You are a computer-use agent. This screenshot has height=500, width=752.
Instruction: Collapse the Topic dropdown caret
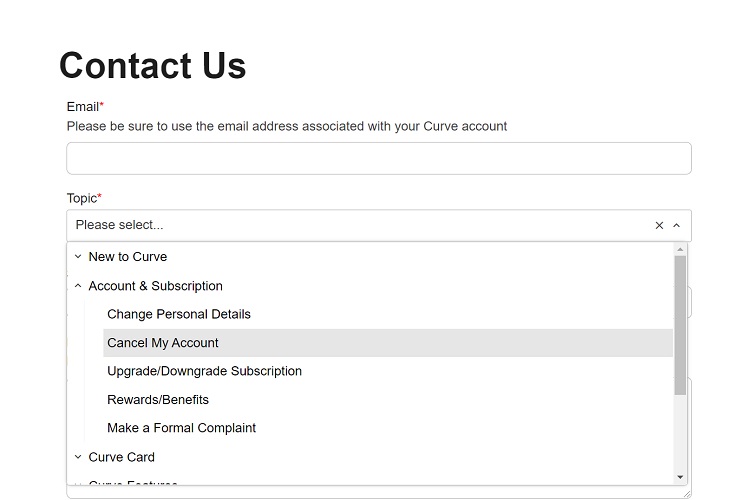[x=677, y=226]
